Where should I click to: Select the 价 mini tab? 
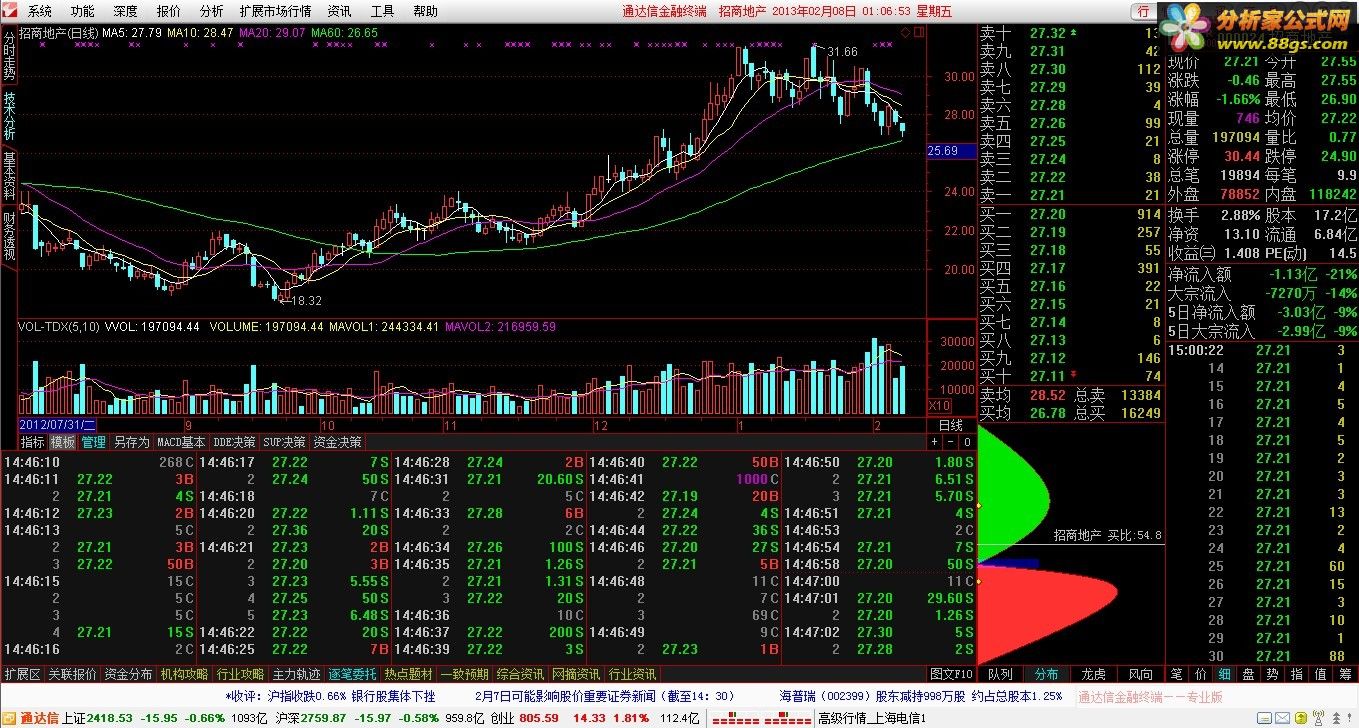(x=1201, y=674)
